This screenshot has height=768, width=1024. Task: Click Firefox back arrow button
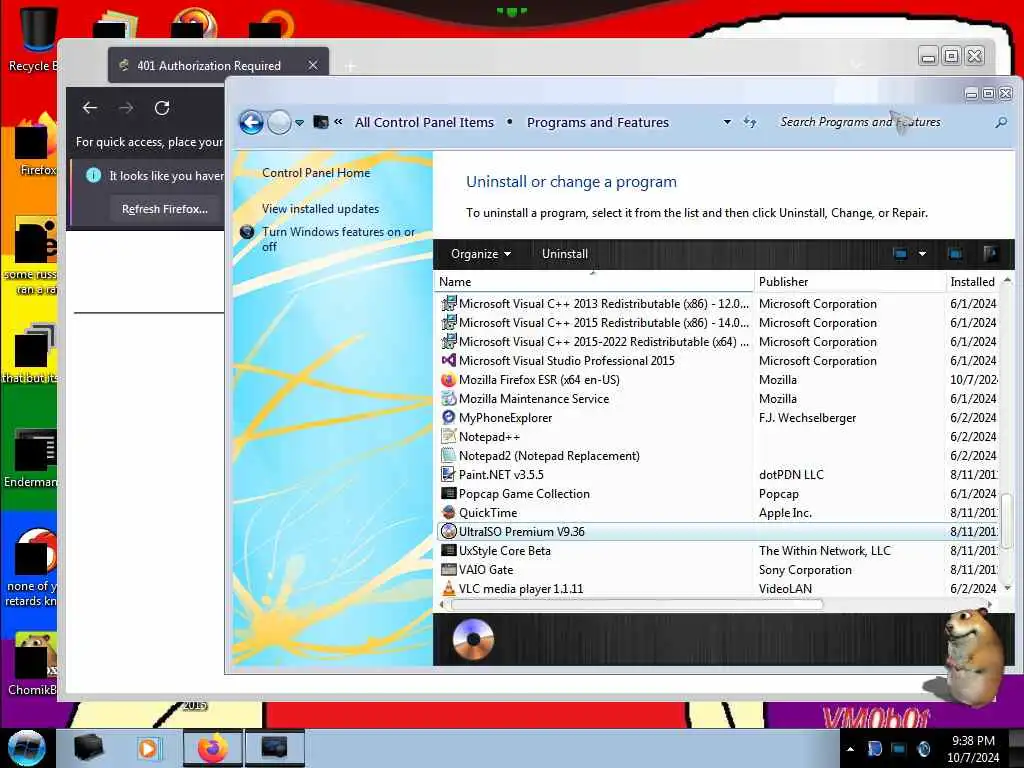pyautogui.click(x=90, y=108)
